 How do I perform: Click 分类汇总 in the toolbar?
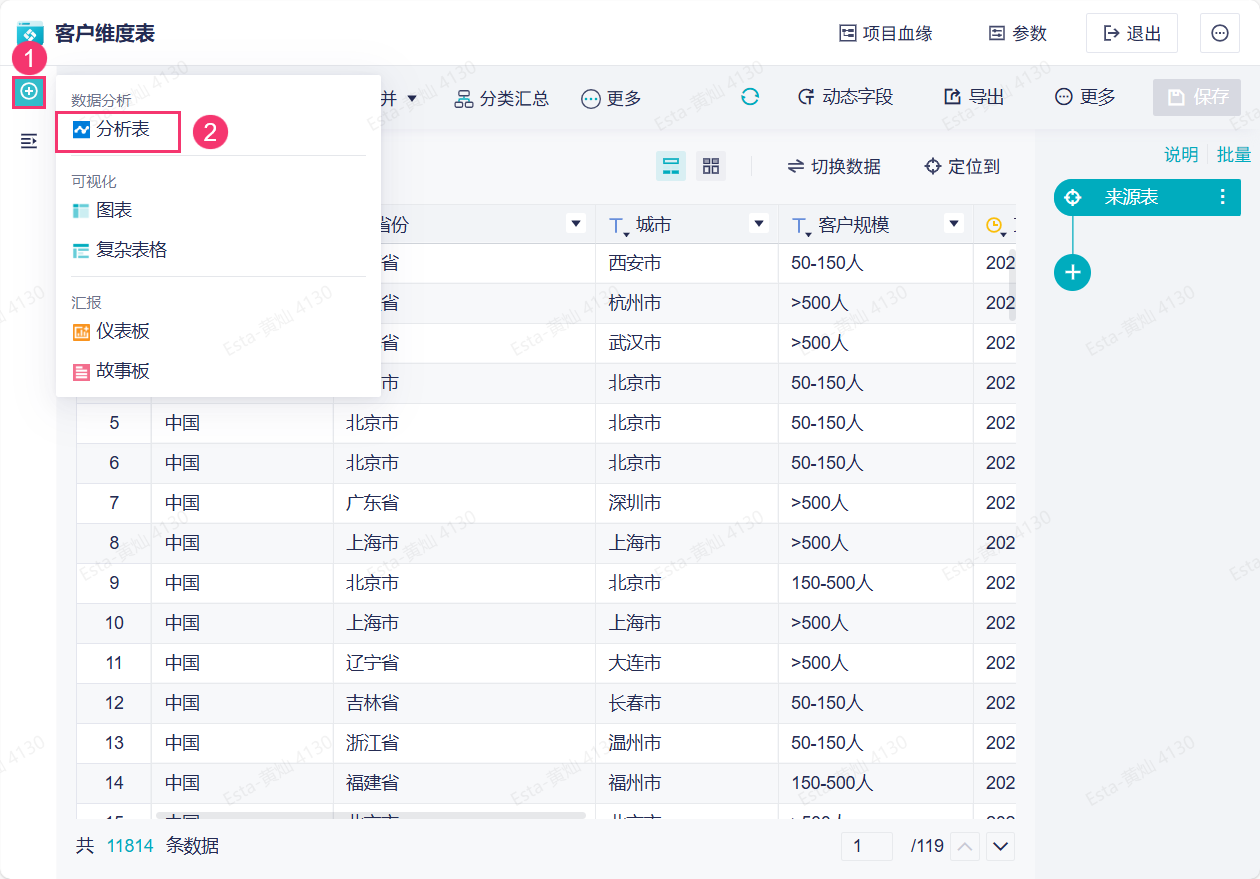tap(502, 98)
